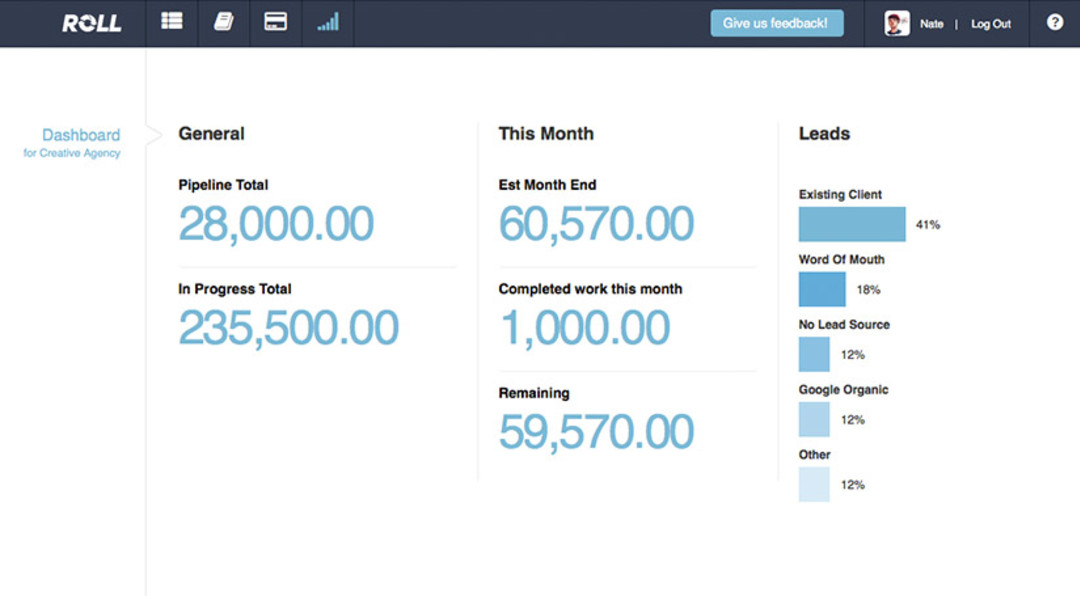Viewport: 1080px width, 596px height.
Task: Click the In Progress Total label
Action: coord(234,289)
